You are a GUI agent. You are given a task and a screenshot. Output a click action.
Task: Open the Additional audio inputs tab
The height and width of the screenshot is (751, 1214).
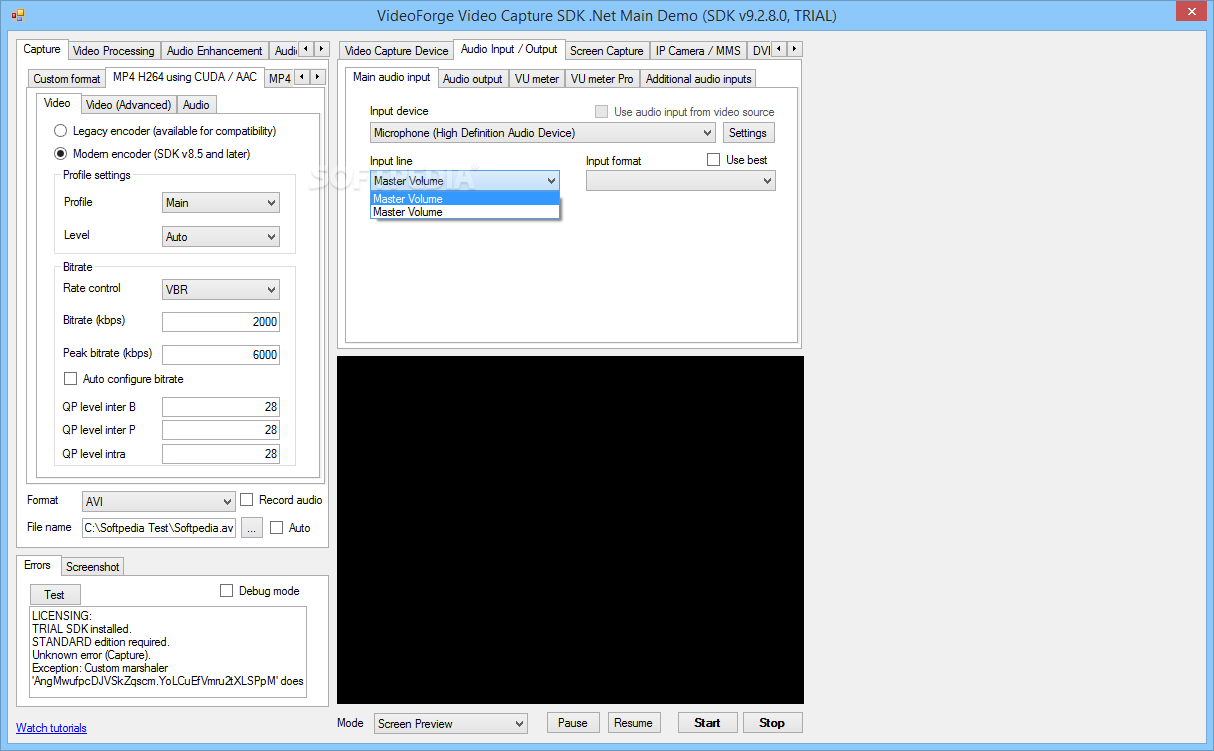[x=699, y=79]
